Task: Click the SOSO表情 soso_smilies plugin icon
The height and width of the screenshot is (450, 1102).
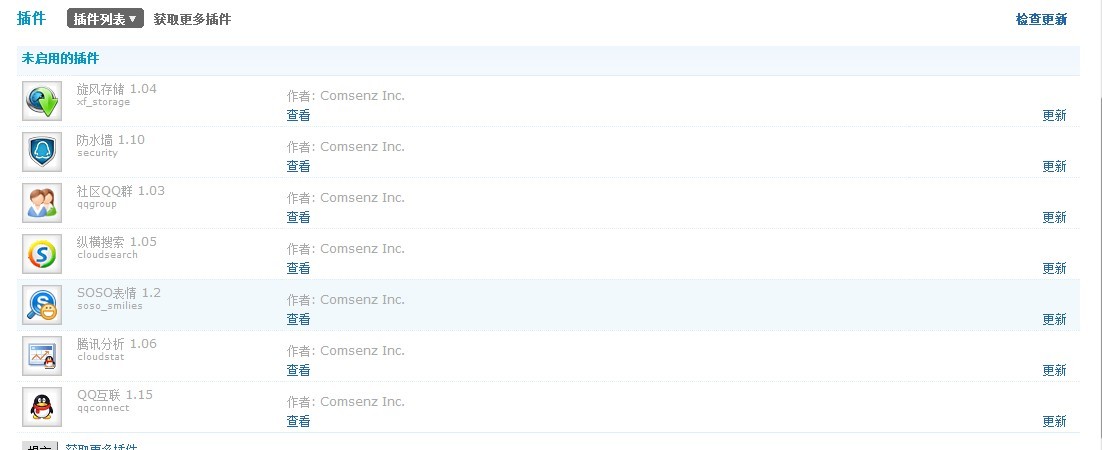Action: [42, 305]
